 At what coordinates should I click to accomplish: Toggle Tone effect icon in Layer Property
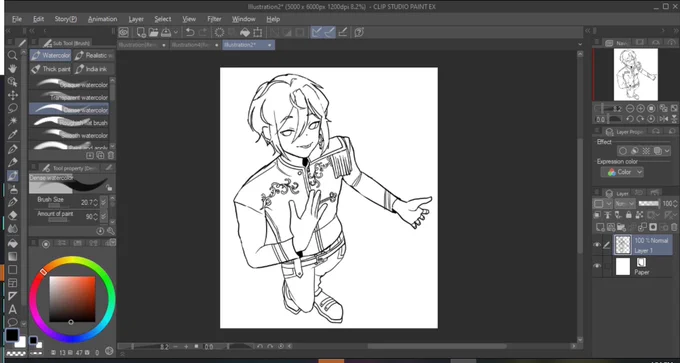[646, 151]
